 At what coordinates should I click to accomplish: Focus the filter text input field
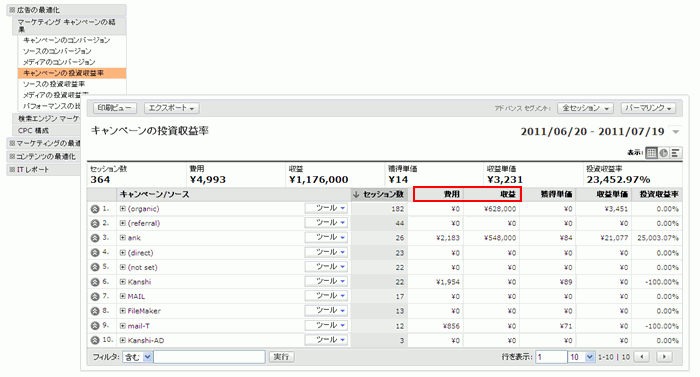209,357
